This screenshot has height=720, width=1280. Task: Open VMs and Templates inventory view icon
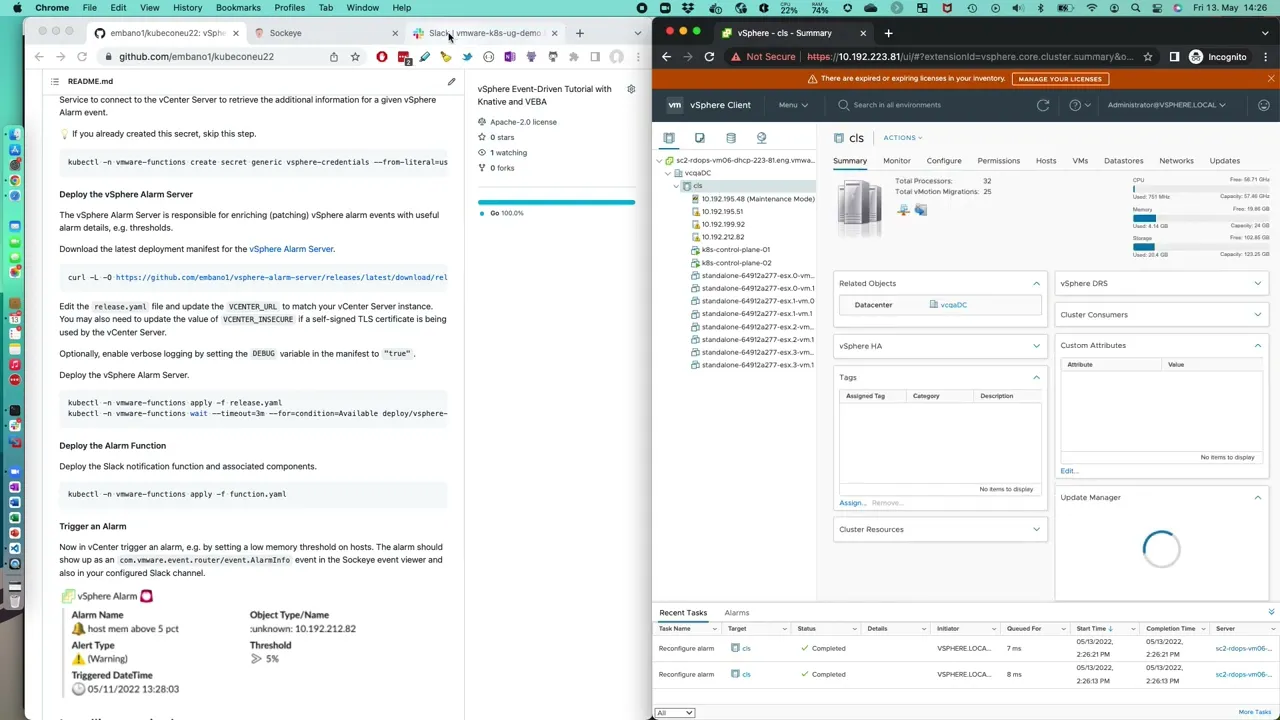pos(700,138)
